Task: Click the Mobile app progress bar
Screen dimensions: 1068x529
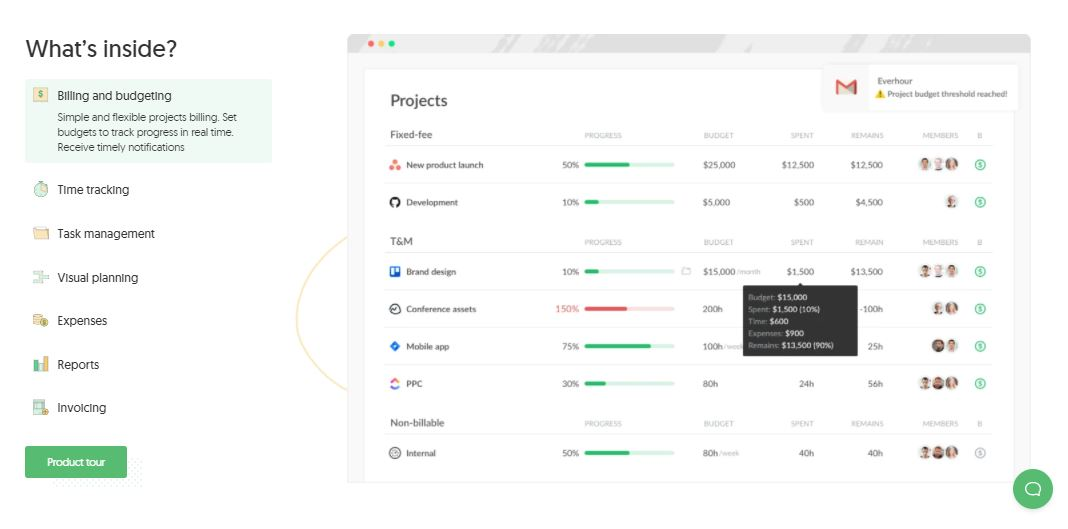Action: [629, 347]
